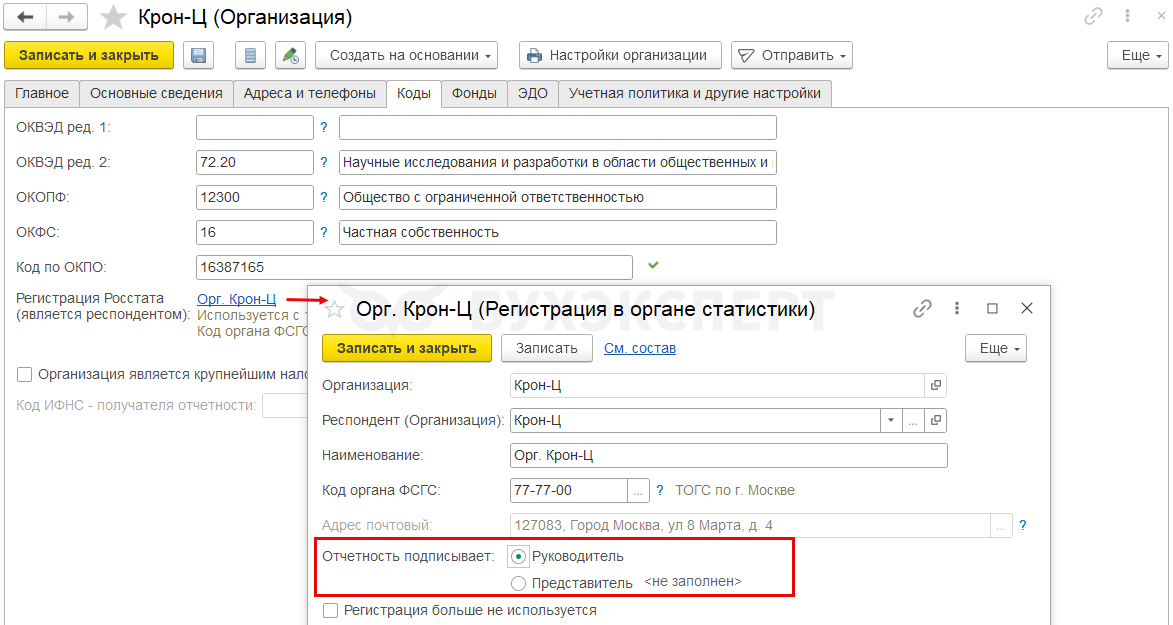Switch to ЭДО tab
Screen dimensions: 1173x625
point(533,94)
